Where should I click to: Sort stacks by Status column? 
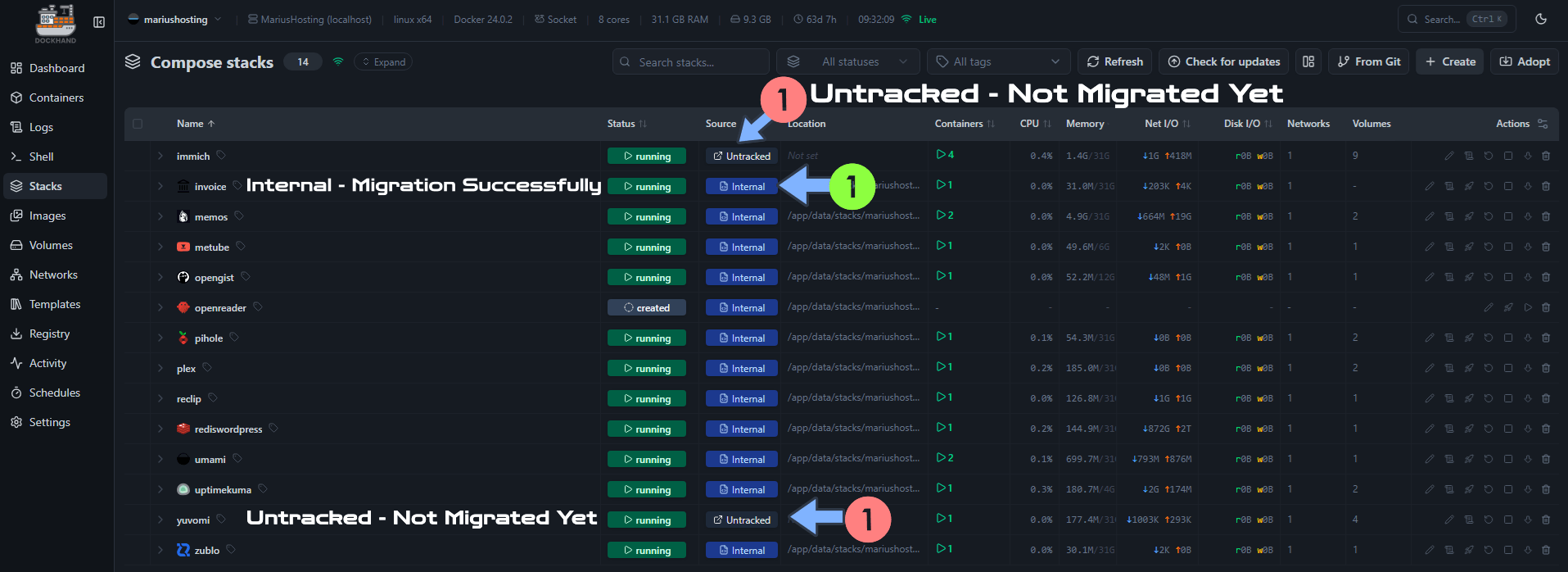click(x=626, y=124)
